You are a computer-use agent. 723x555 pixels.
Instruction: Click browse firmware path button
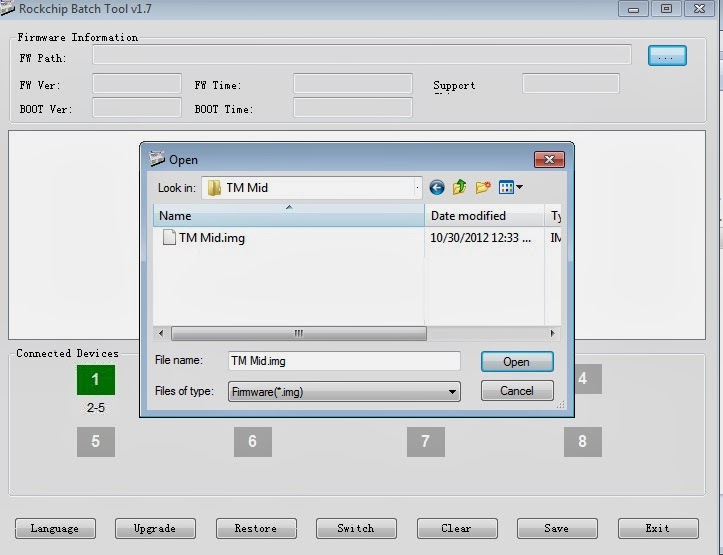point(667,56)
